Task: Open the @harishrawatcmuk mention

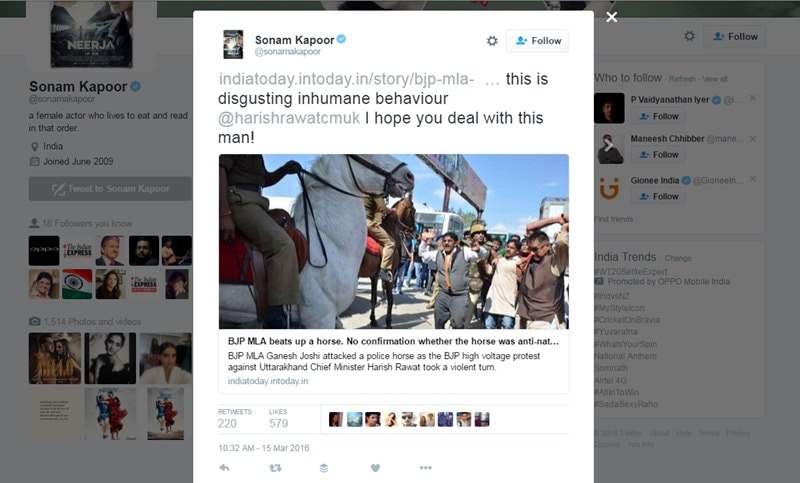Action: (289, 118)
